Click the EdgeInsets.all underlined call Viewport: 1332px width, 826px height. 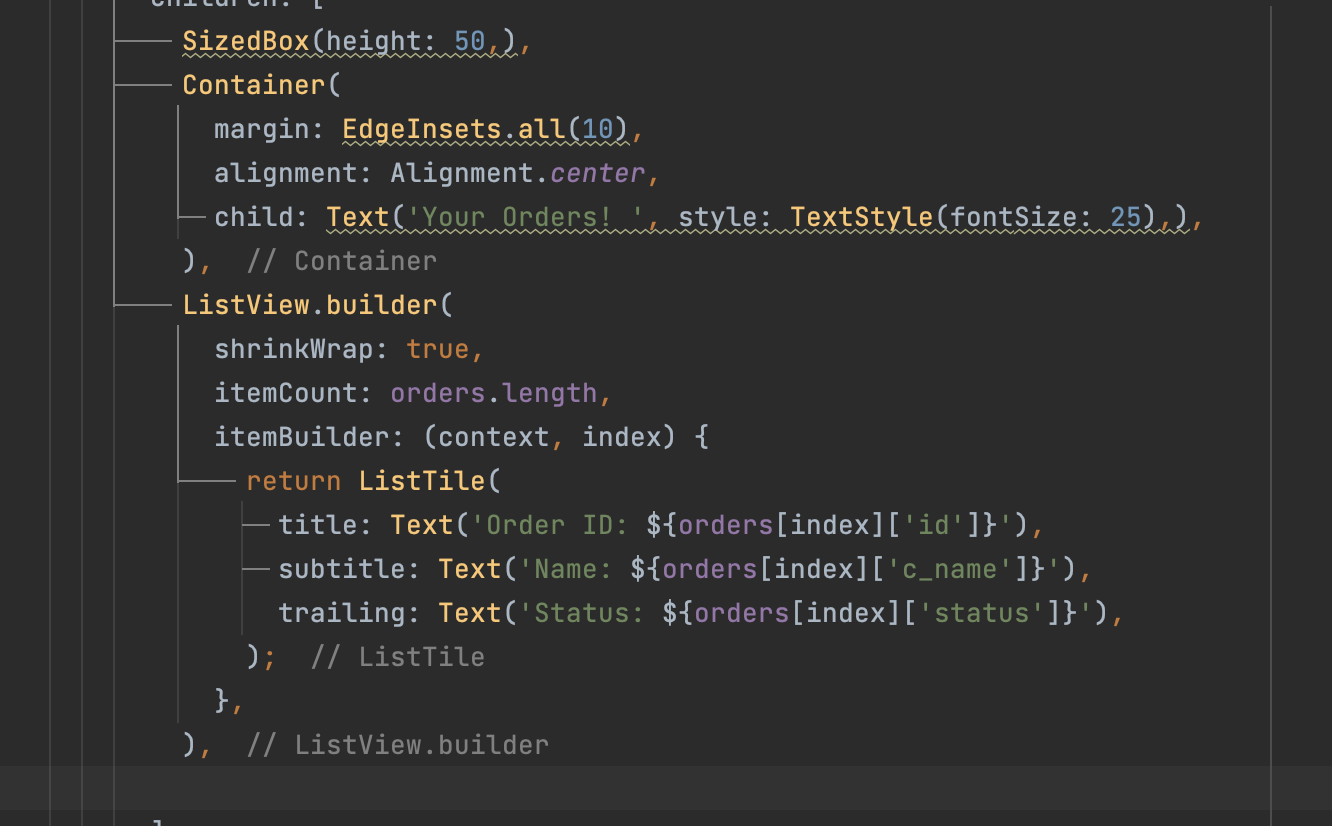pos(449,129)
